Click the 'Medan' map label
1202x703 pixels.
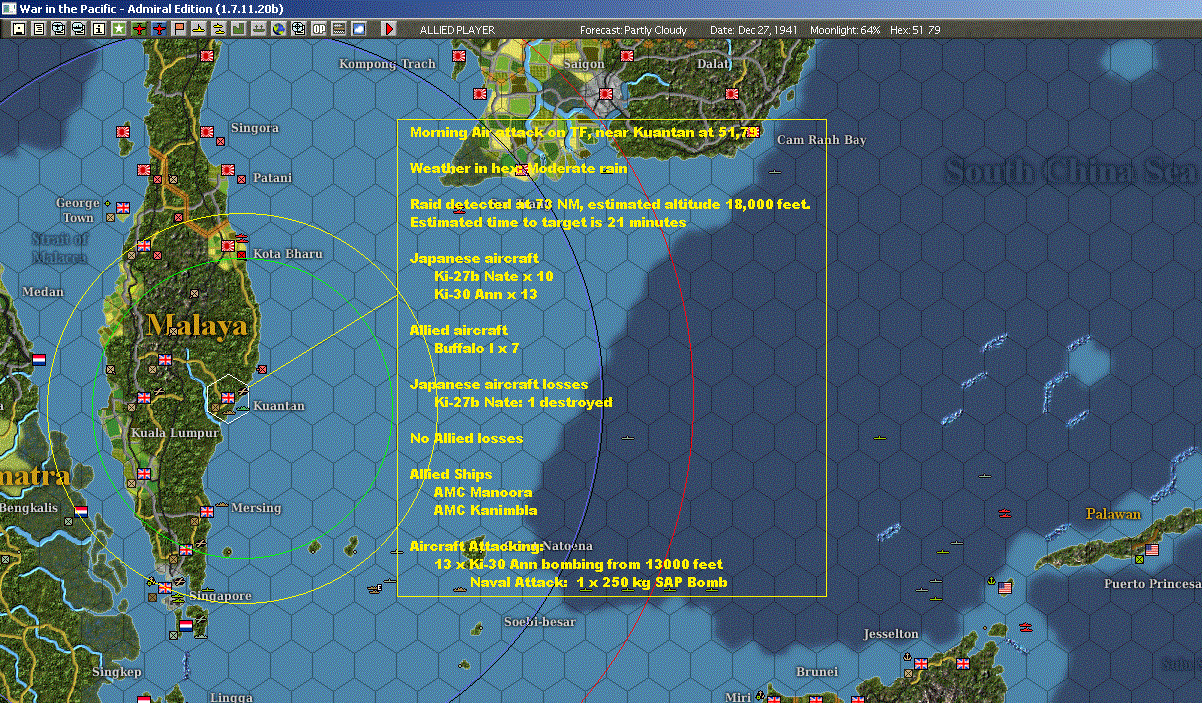[x=43, y=292]
